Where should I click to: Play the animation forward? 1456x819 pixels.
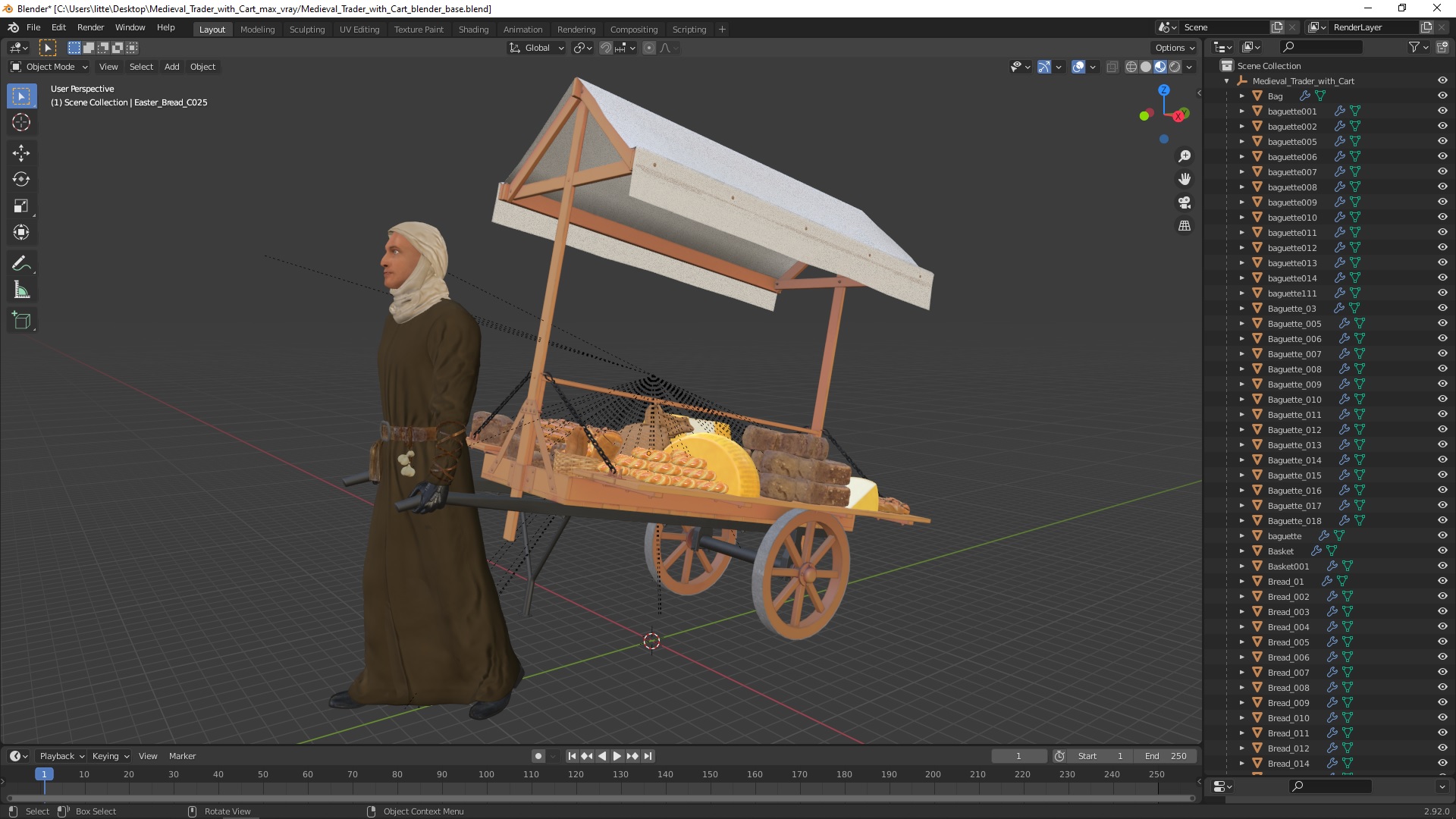click(617, 756)
